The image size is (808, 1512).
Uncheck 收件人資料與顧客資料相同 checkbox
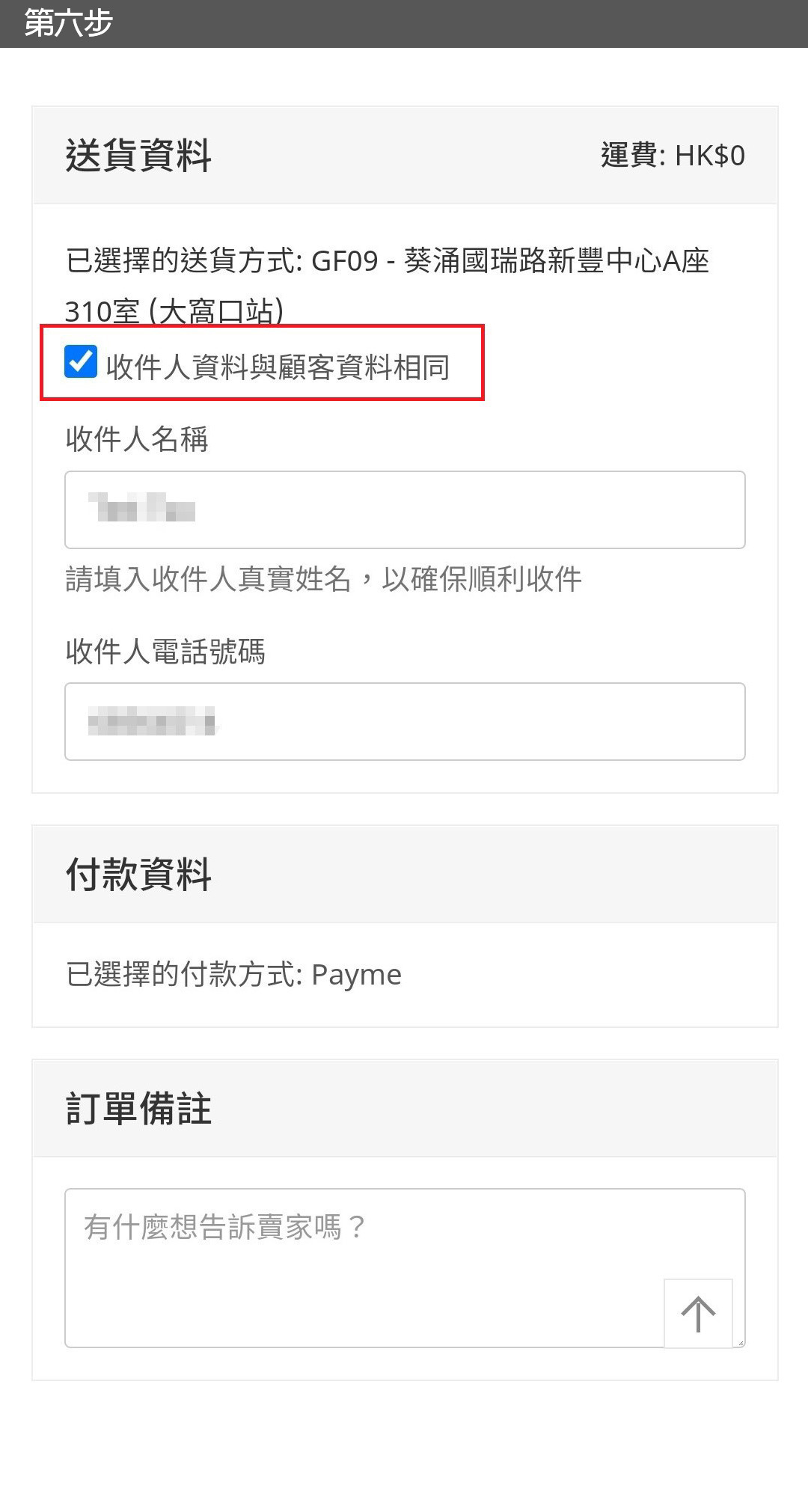(x=81, y=361)
